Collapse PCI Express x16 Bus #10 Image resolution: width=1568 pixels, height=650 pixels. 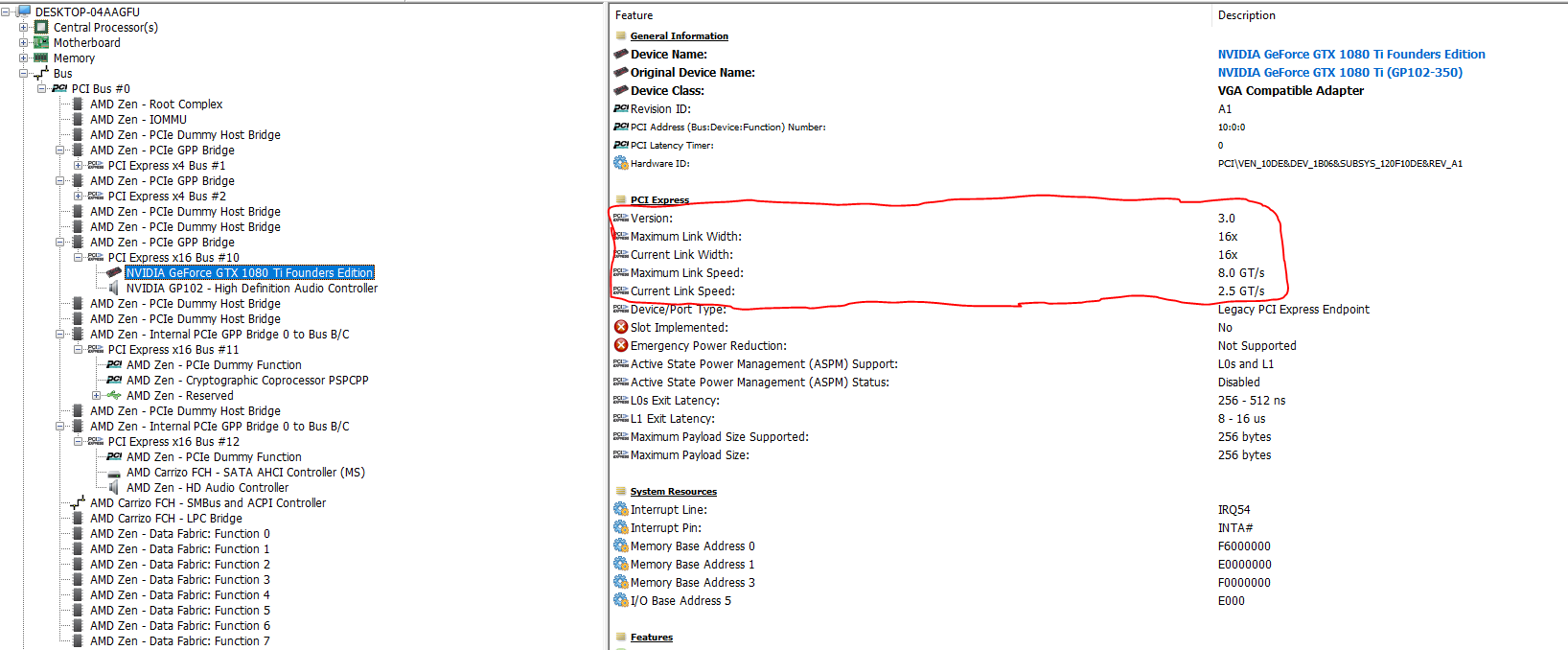pos(79,257)
